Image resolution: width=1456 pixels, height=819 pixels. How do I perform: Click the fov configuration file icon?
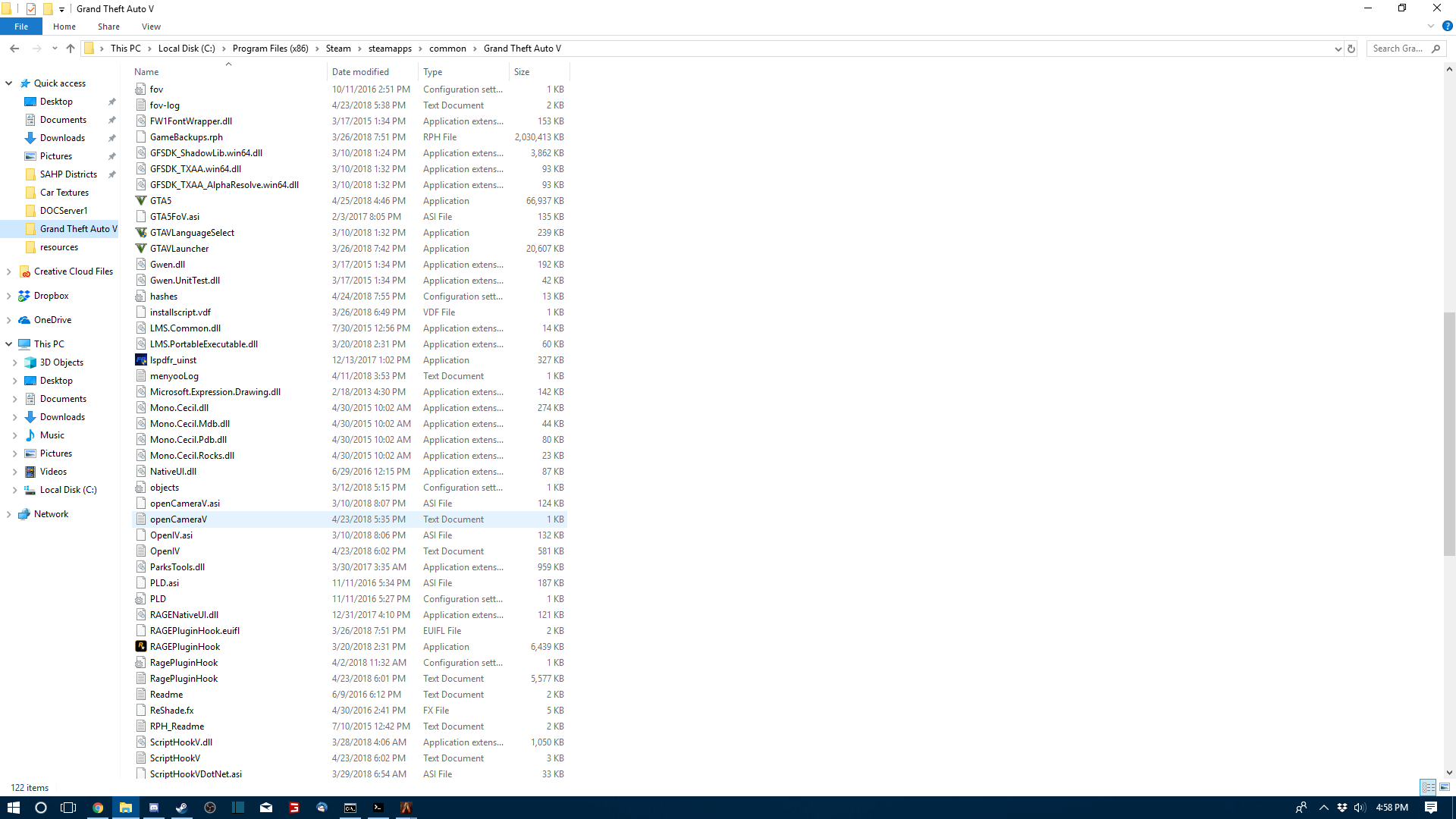(140, 89)
